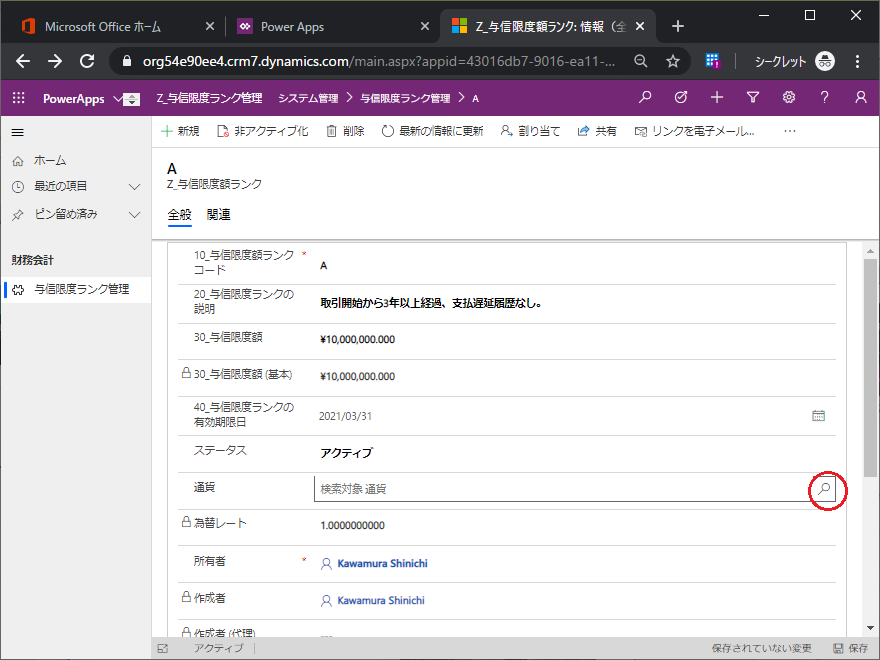Screen dimensions: 880x660
Task: Click the 新規 button in command bar
Action: [x=180, y=131]
